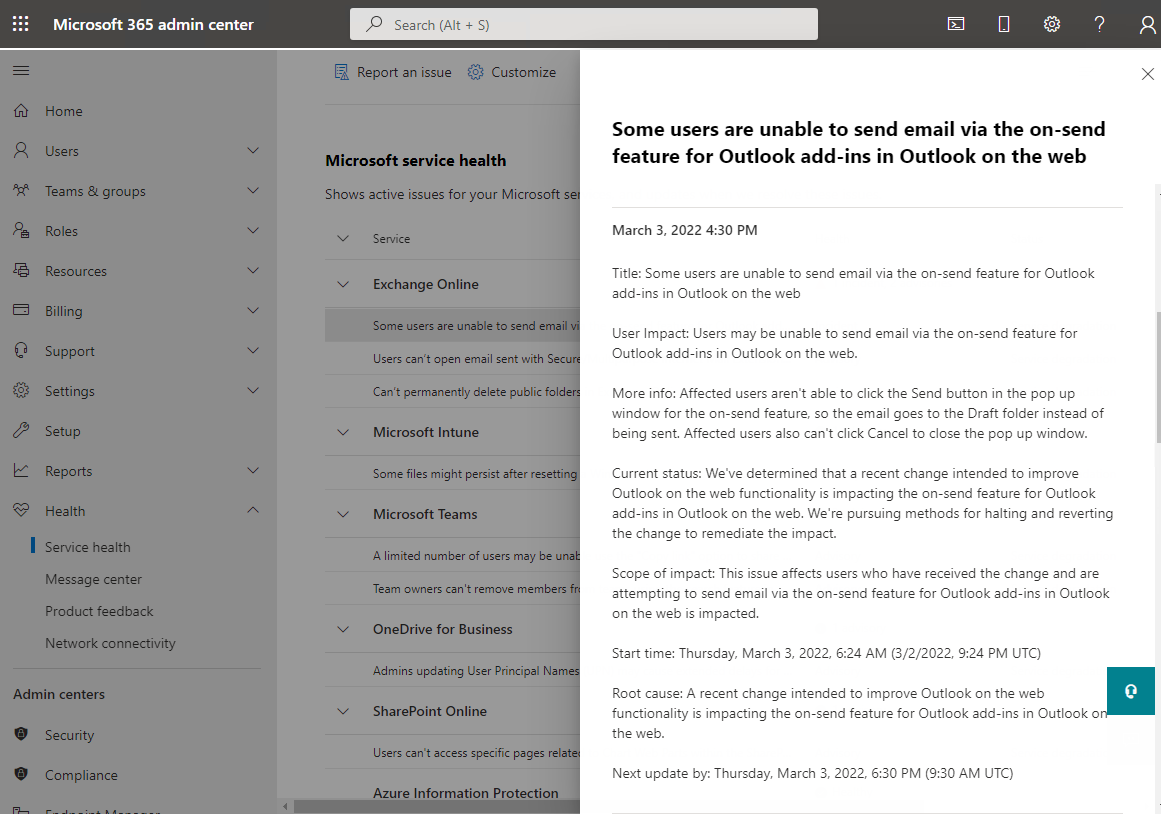Open support with the teal headset button
Image resolution: width=1161 pixels, height=814 pixels.
[1131, 691]
